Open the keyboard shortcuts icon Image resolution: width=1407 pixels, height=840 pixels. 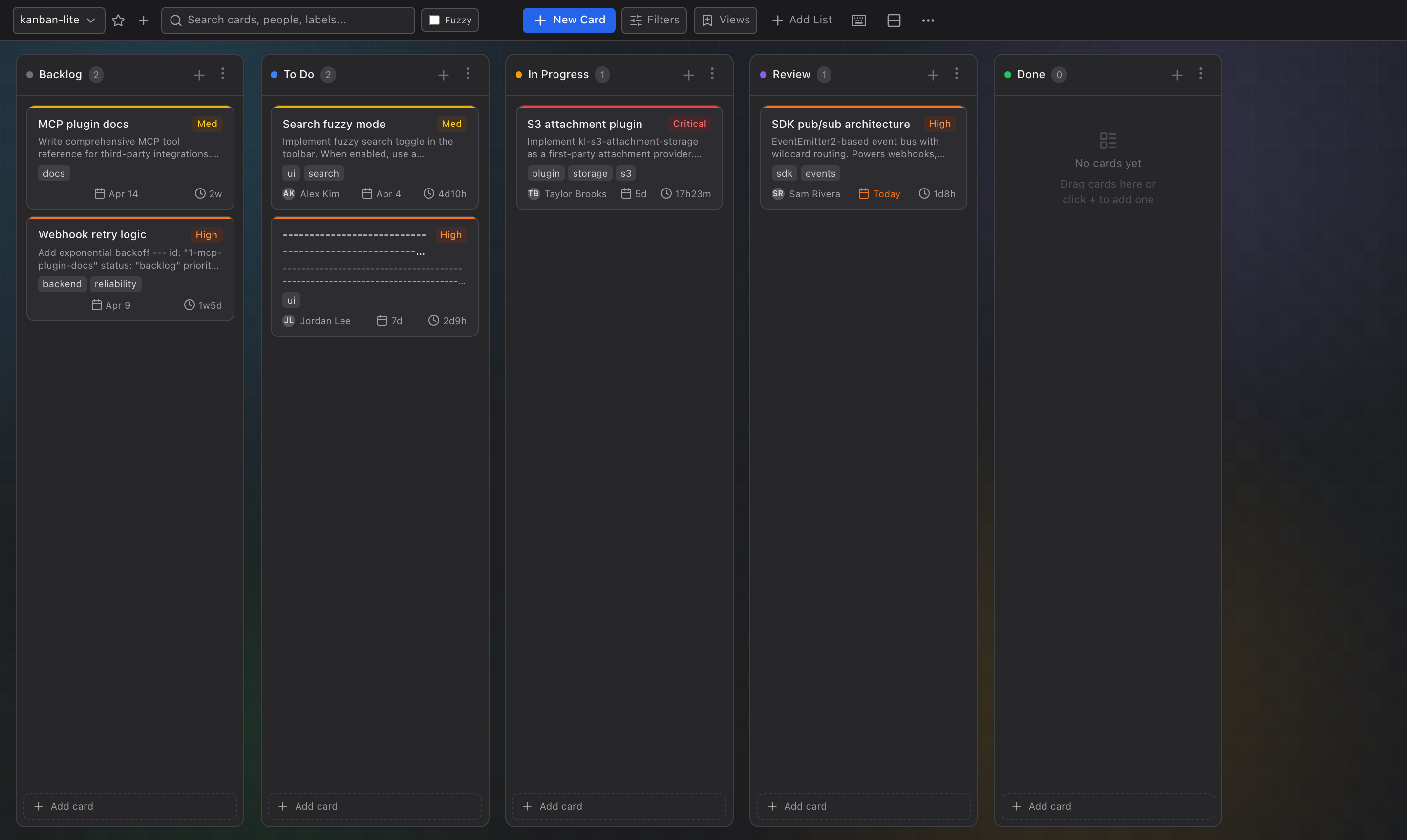(858, 21)
